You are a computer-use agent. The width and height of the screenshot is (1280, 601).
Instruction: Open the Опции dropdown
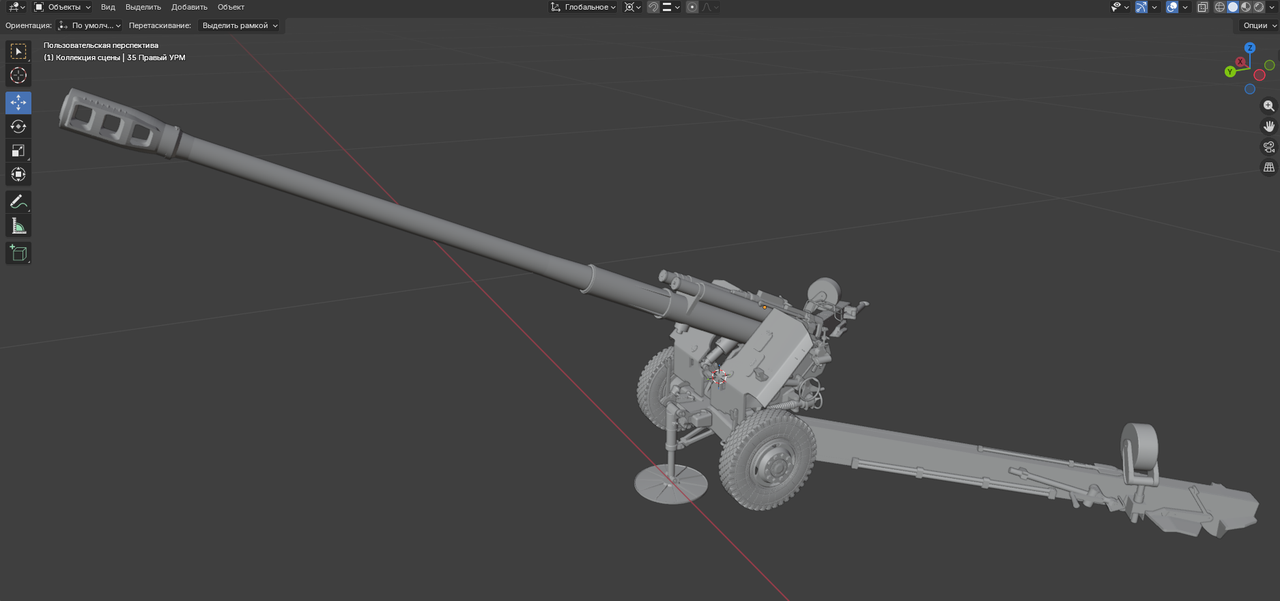(x=1259, y=25)
